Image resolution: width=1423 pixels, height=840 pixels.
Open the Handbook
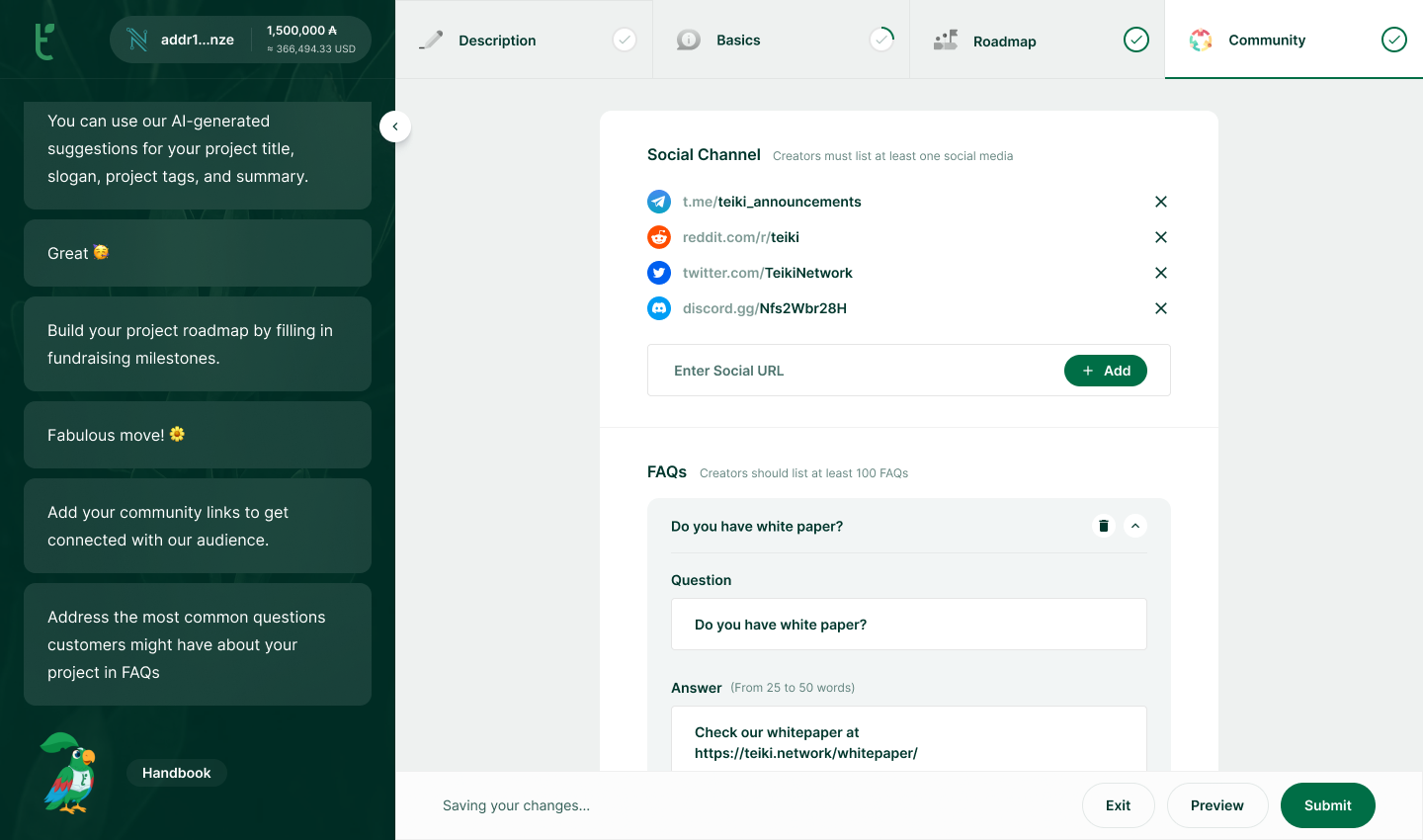point(177,773)
